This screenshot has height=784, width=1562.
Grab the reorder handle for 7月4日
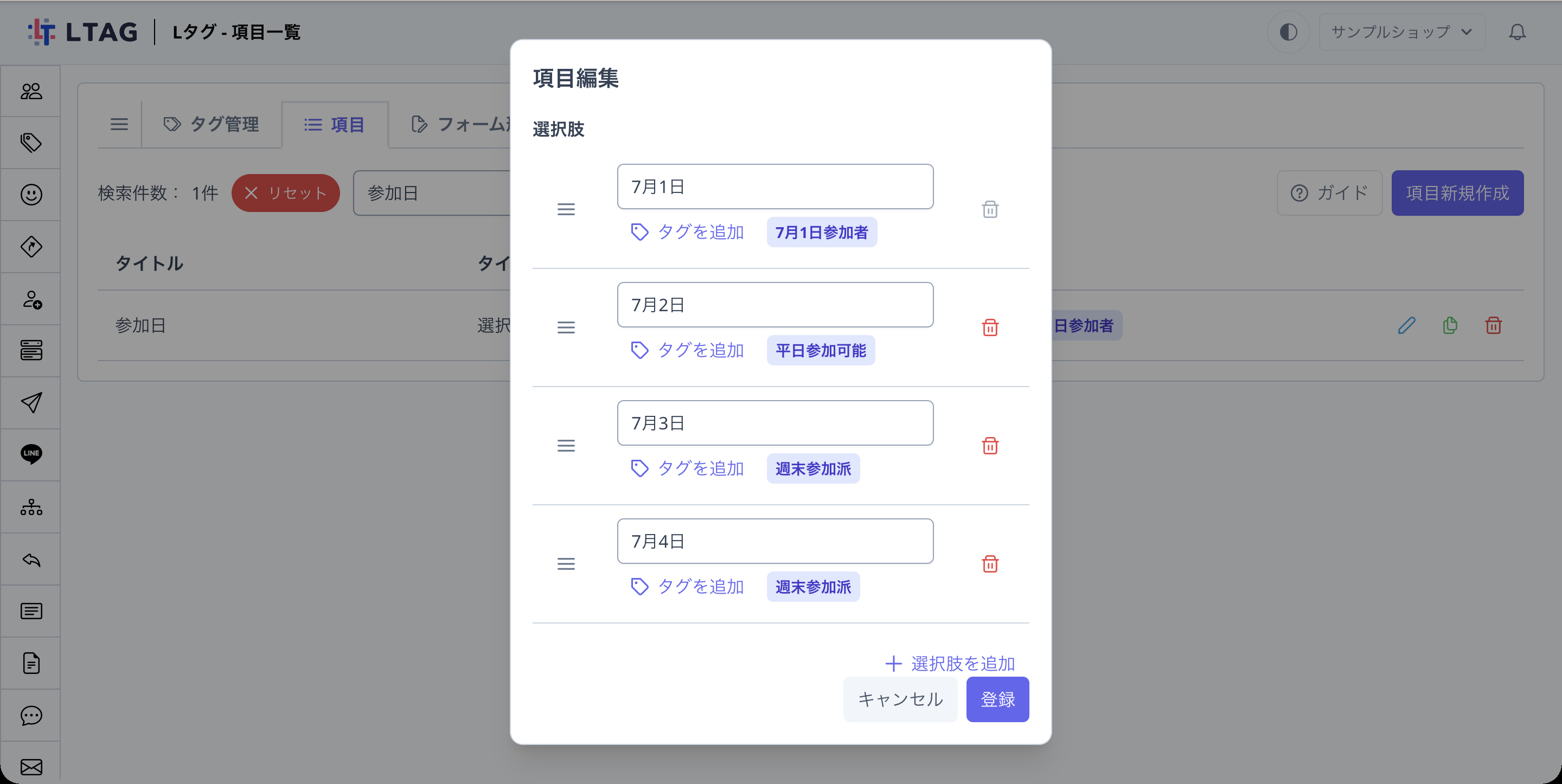click(x=566, y=564)
